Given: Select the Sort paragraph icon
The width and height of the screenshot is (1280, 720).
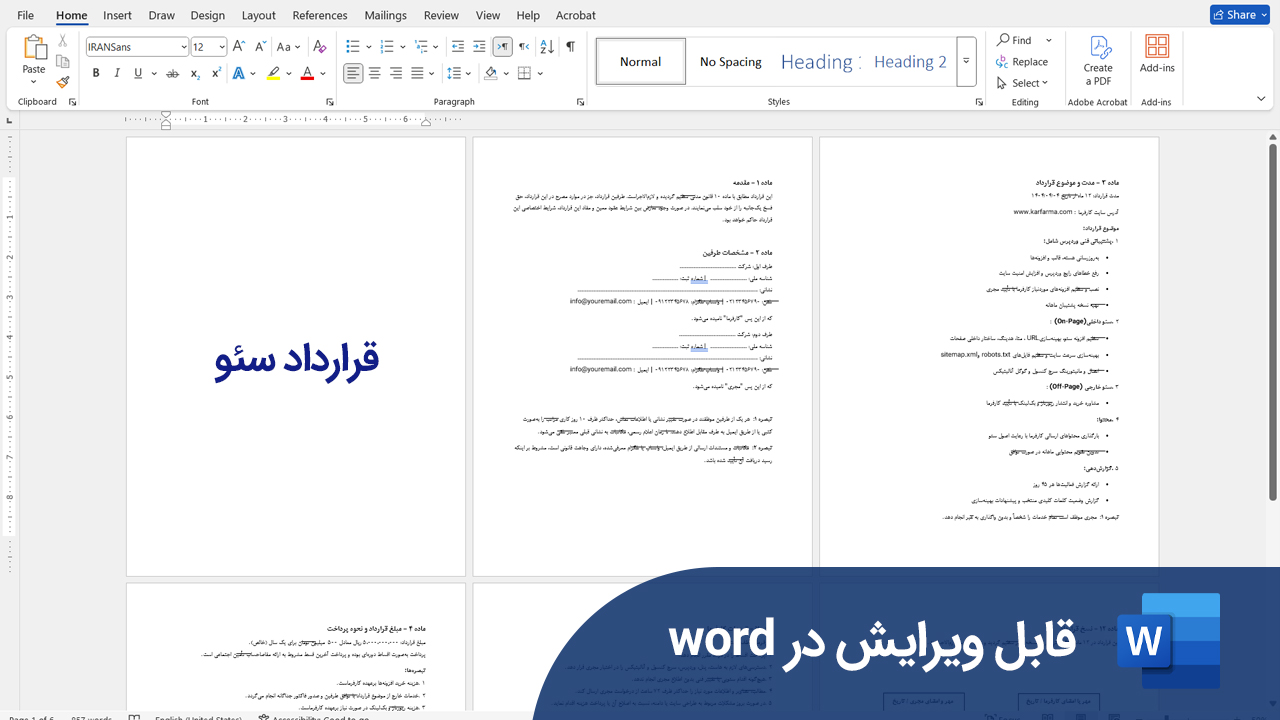Looking at the screenshot, I should (x=546, y=47).
